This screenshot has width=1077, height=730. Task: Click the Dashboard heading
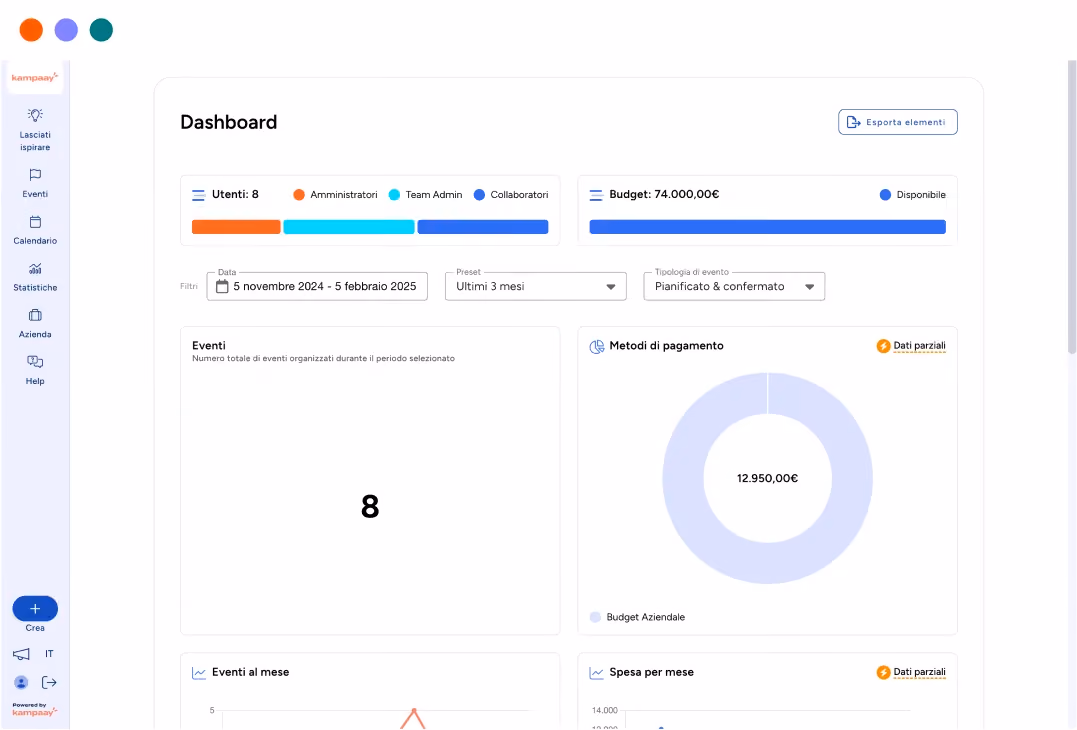(229, 122)
